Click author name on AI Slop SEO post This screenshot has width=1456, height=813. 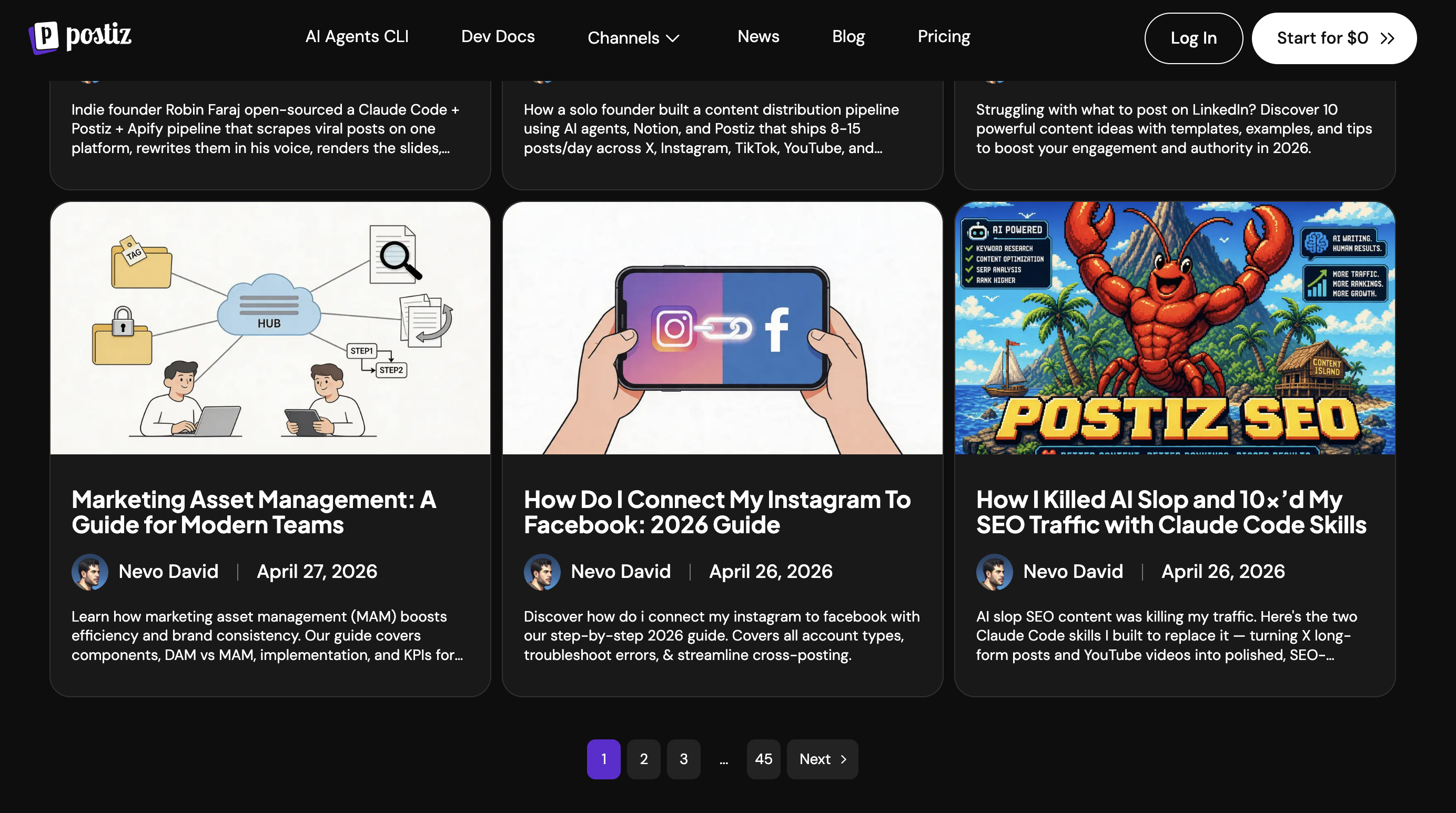tap(1073, 572)
